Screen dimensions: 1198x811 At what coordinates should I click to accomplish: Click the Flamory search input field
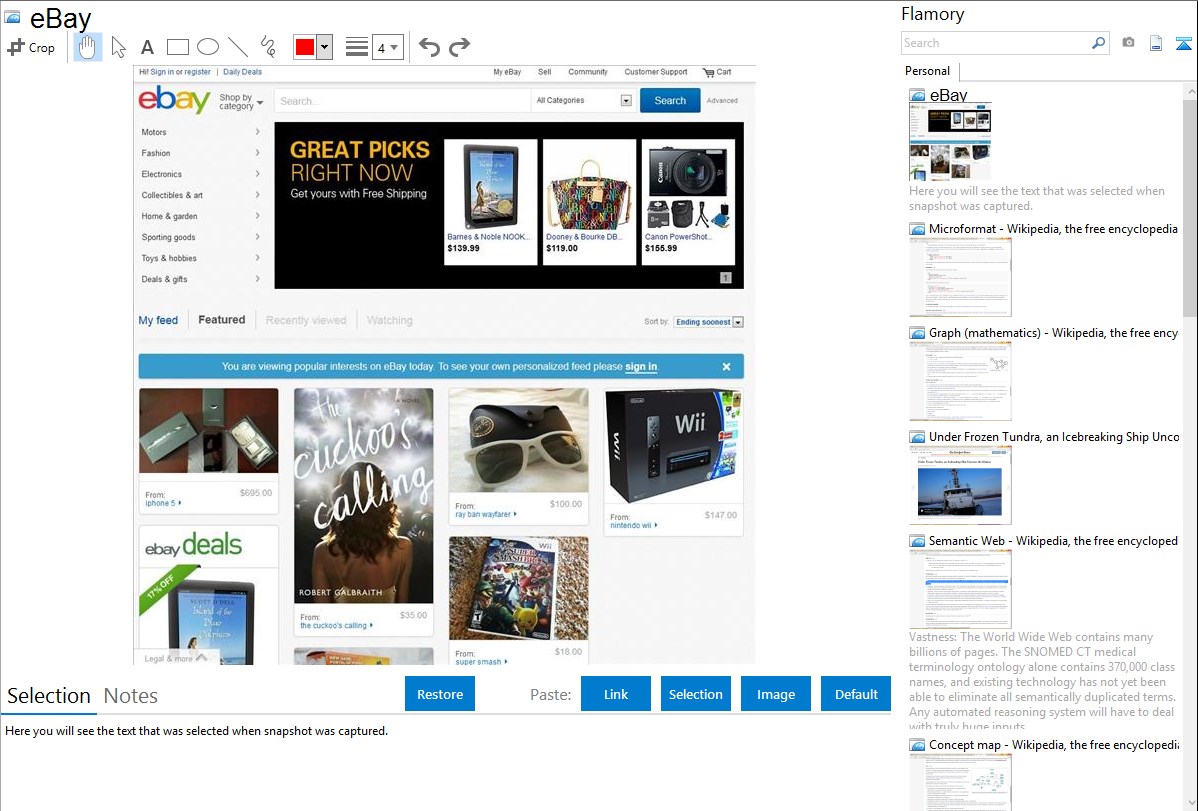click(x=995, y=43)
